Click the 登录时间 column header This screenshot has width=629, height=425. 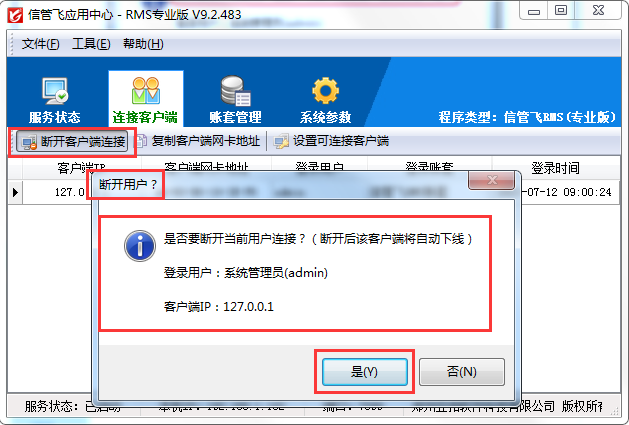click(556, 168)
